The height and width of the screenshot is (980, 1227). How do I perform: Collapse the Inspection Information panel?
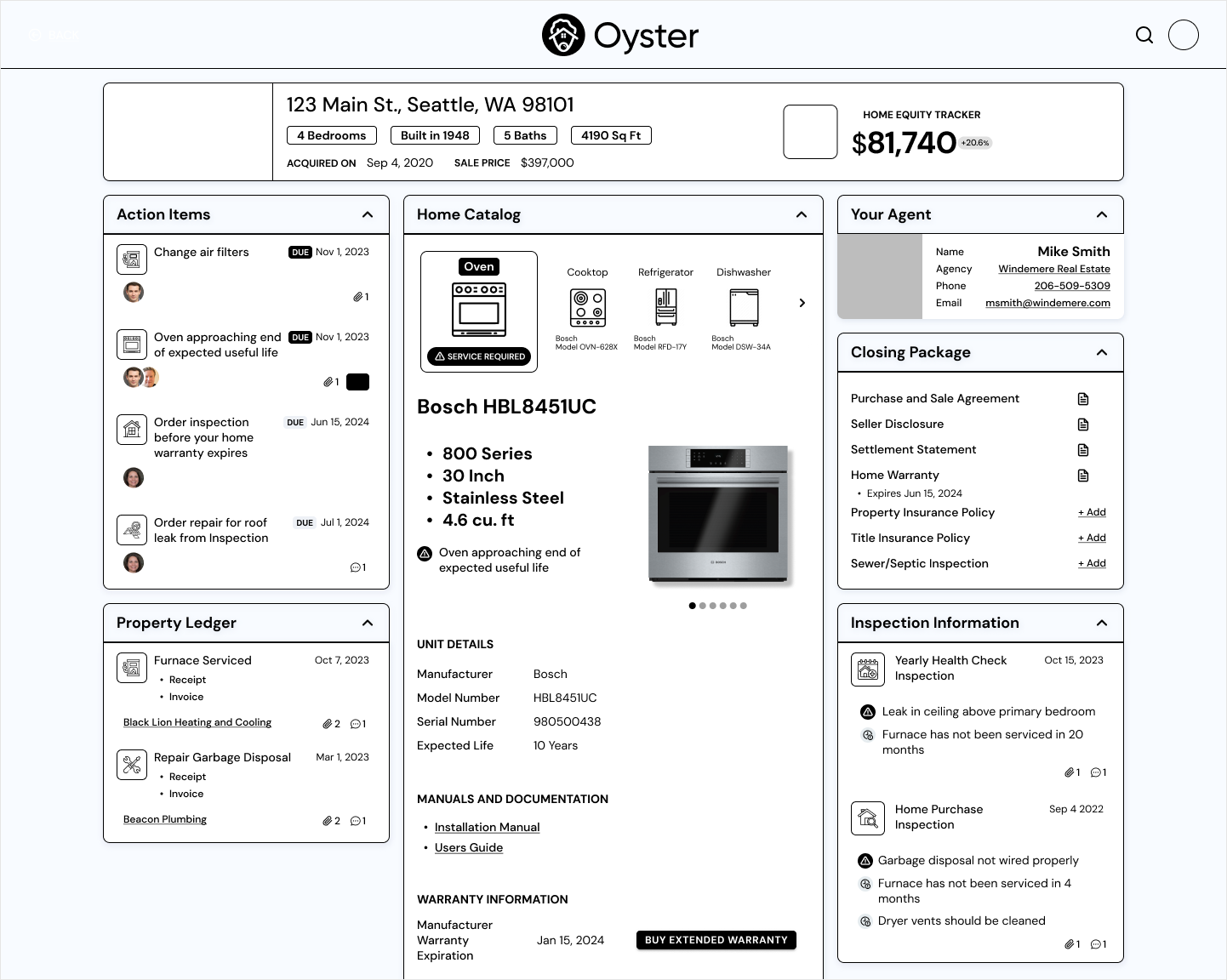point(1102,623)
